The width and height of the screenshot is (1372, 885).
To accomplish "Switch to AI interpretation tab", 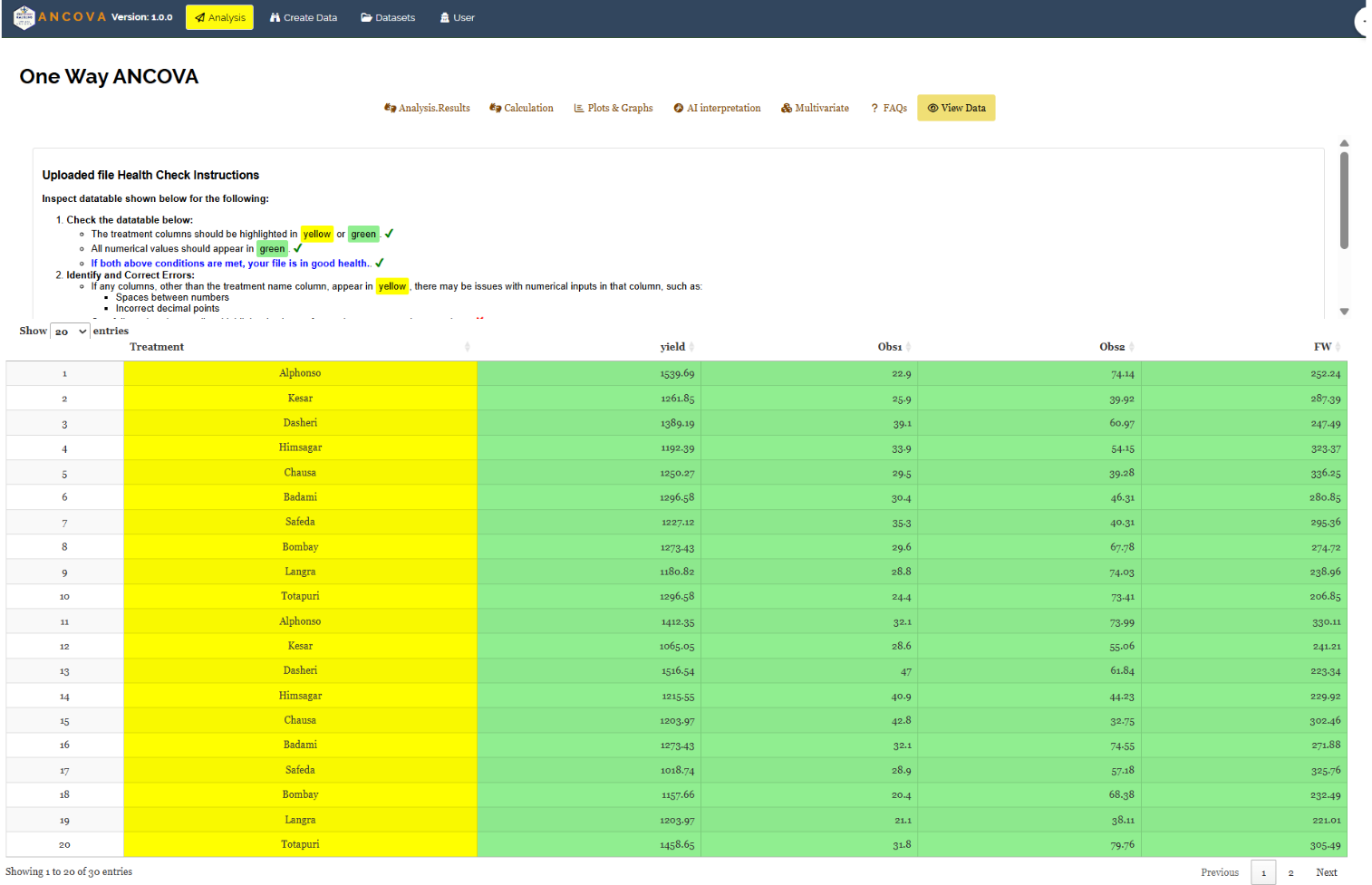I will click(717, 108).
